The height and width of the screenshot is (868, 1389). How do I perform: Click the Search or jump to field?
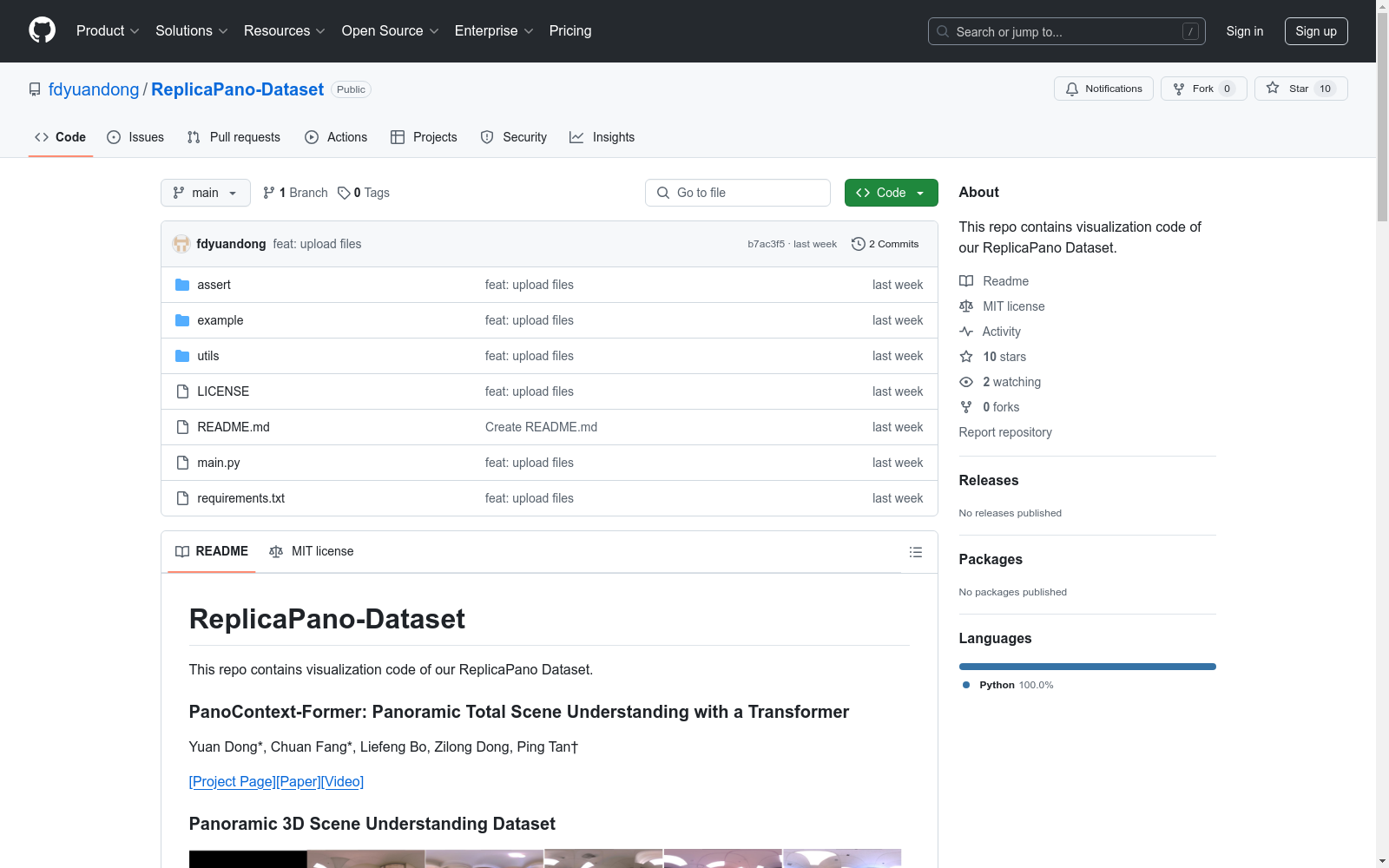1067,31
